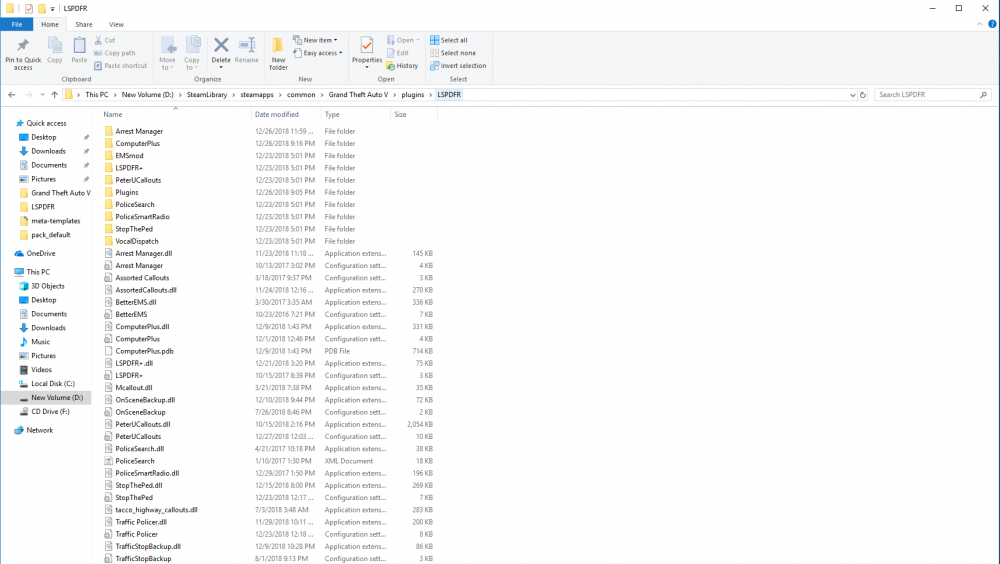Open the blue Help question mark
Viewport: 1000px width, 564px height.
click(x=991, y=24)
